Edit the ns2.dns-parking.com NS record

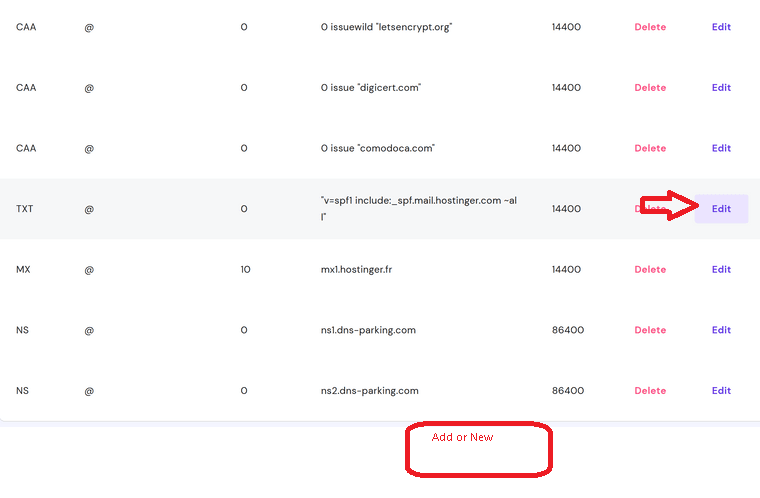point(721,391)
